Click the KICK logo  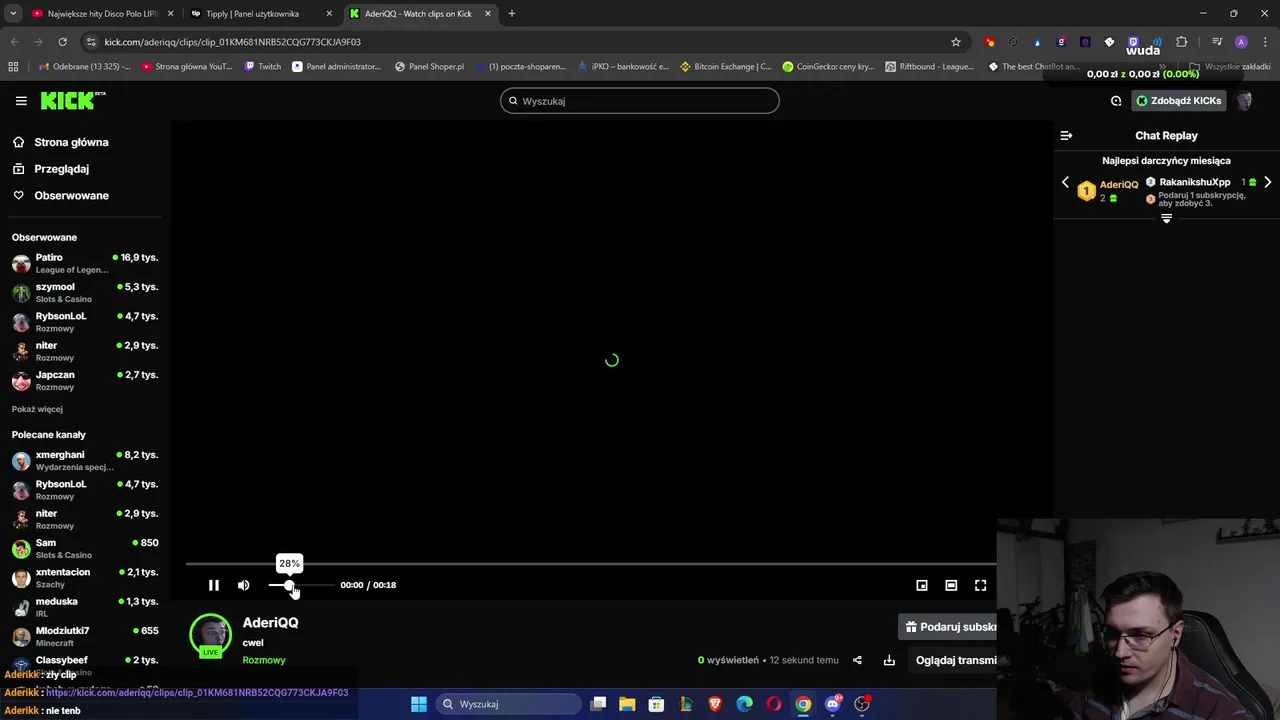tap(72, 100)
